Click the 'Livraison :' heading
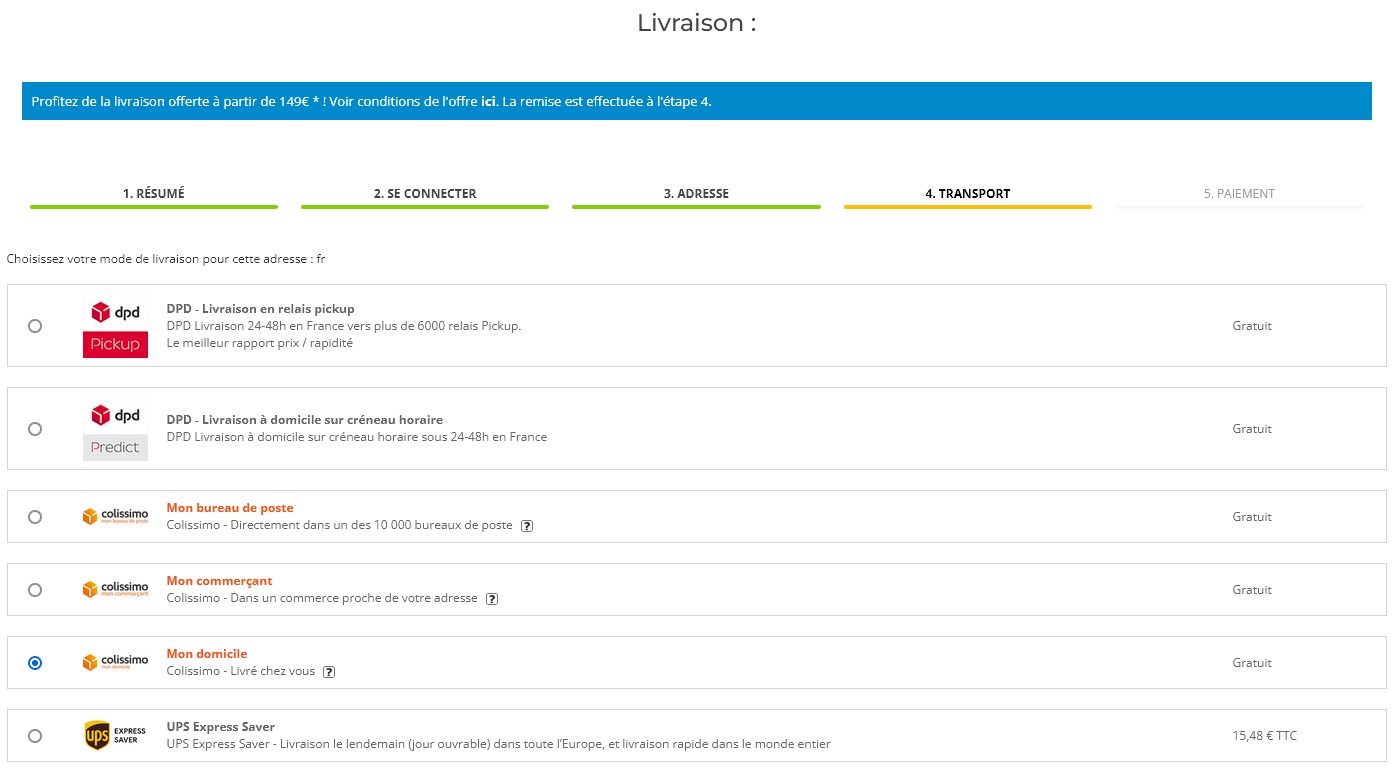This screenshot has height=770, width=1395. point(697,23)
